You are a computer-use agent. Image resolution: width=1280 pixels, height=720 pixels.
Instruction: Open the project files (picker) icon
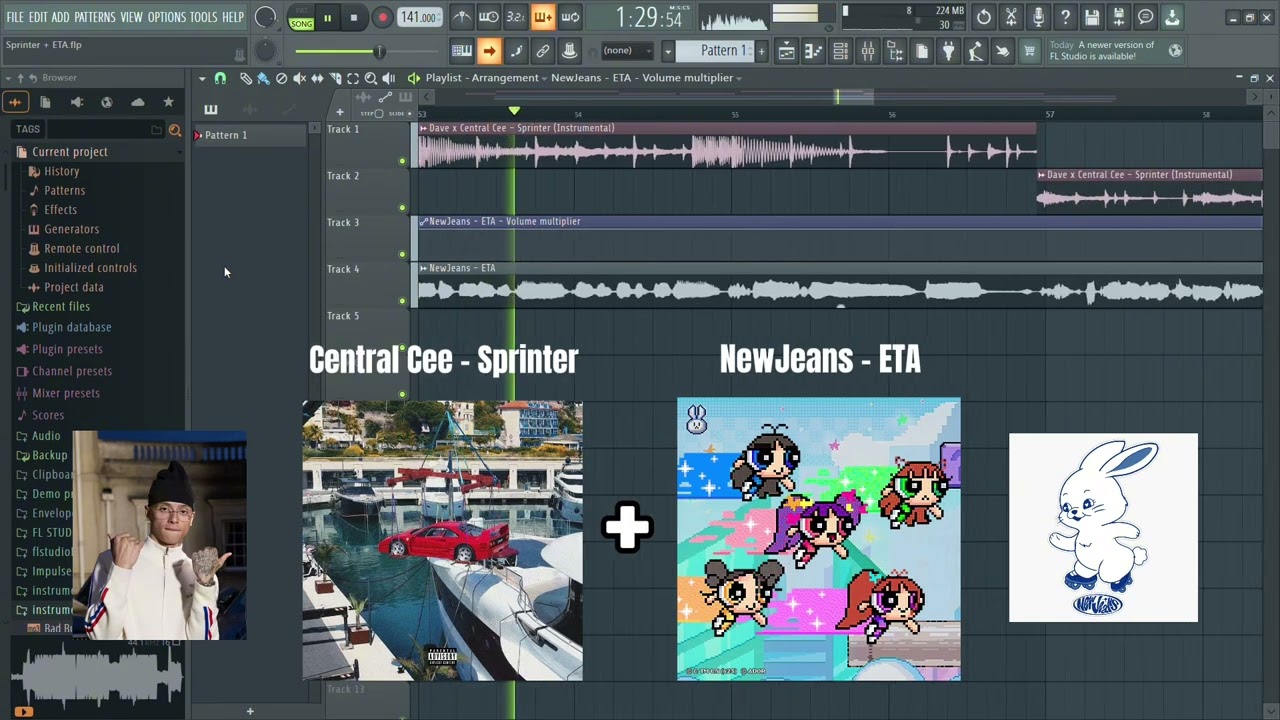(922, 51)
